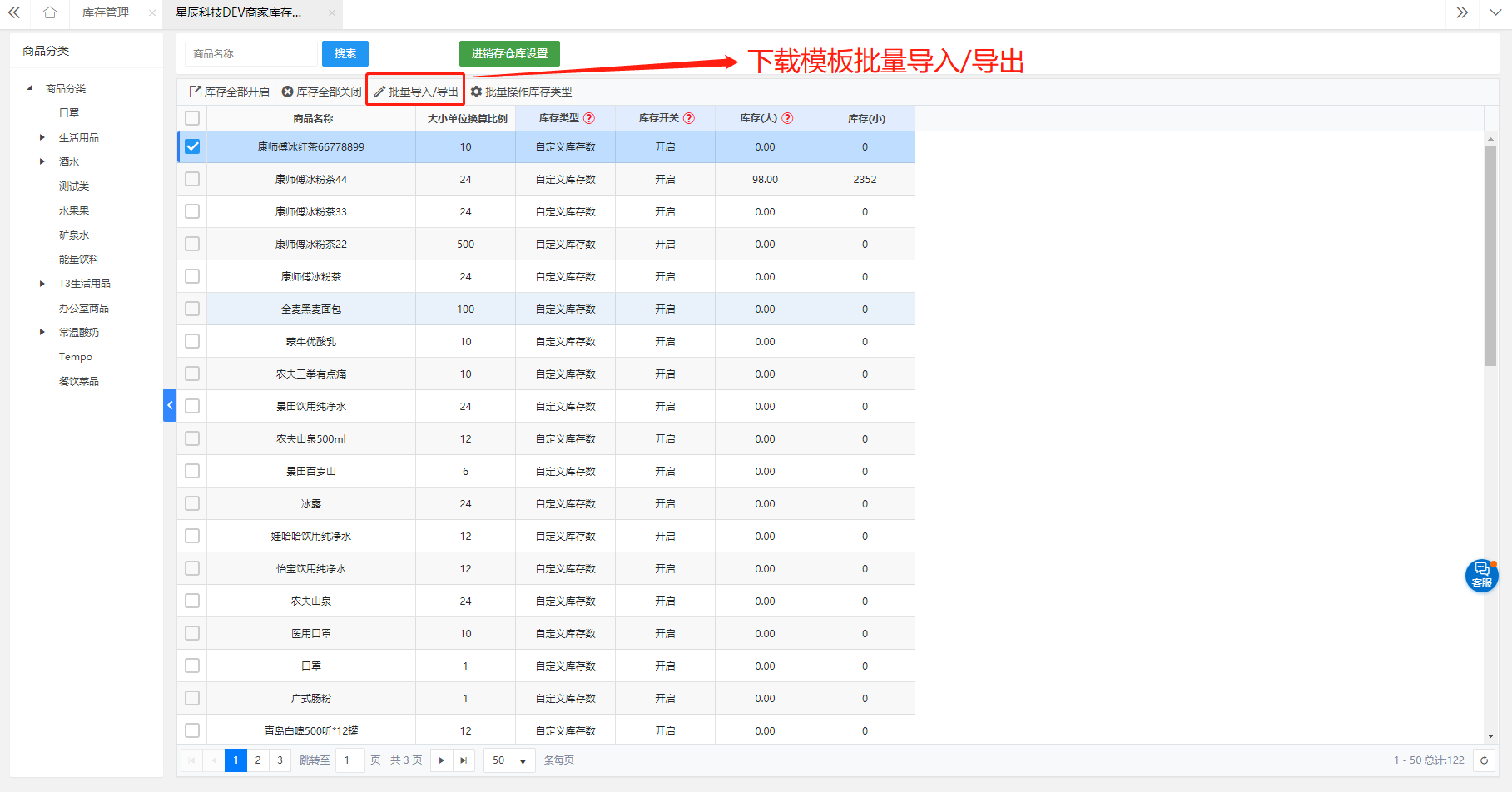
Task: Uncheck the 康师傅冰红茶66778899 row checkbox
Action: (x=192, y=146)
